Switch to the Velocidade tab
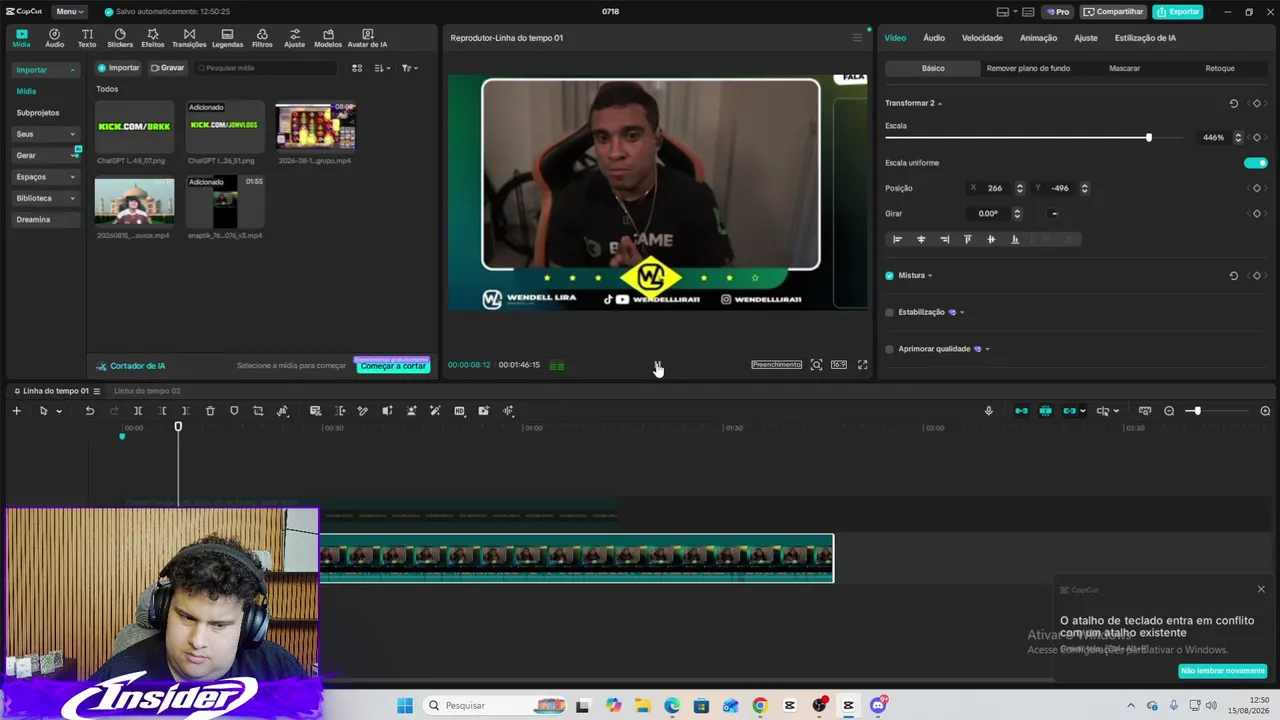1280x720 pixels. [x=982, y=38]
